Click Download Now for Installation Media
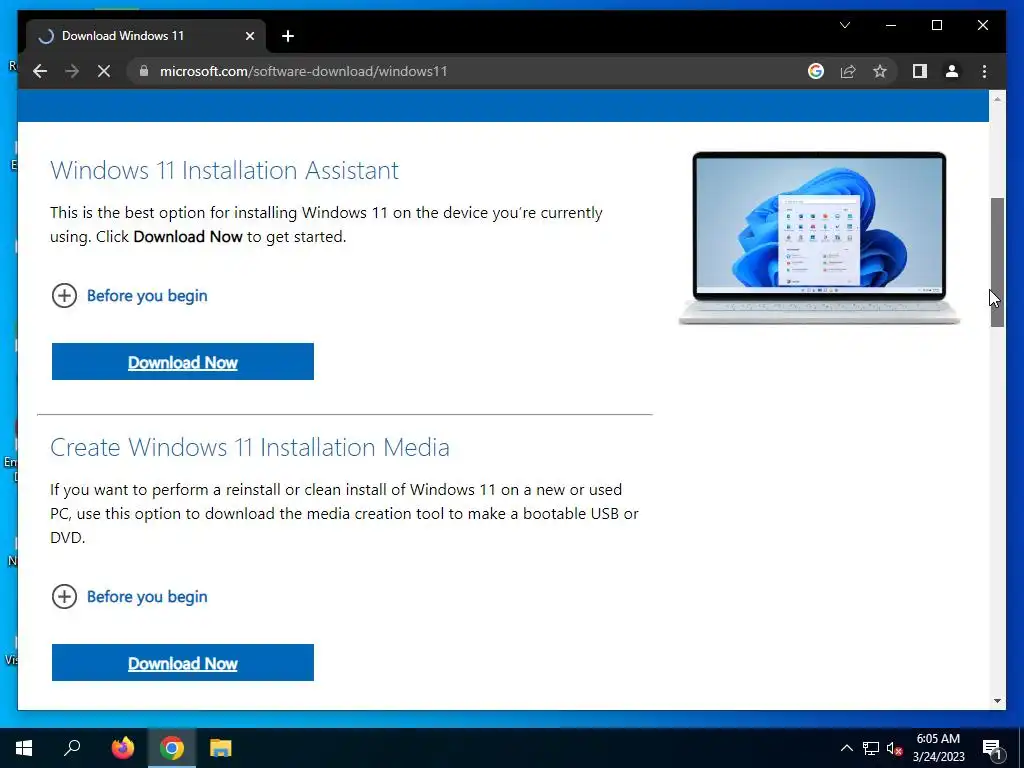Viewport: 1024px width, 768px height. (x=183, y=663)
